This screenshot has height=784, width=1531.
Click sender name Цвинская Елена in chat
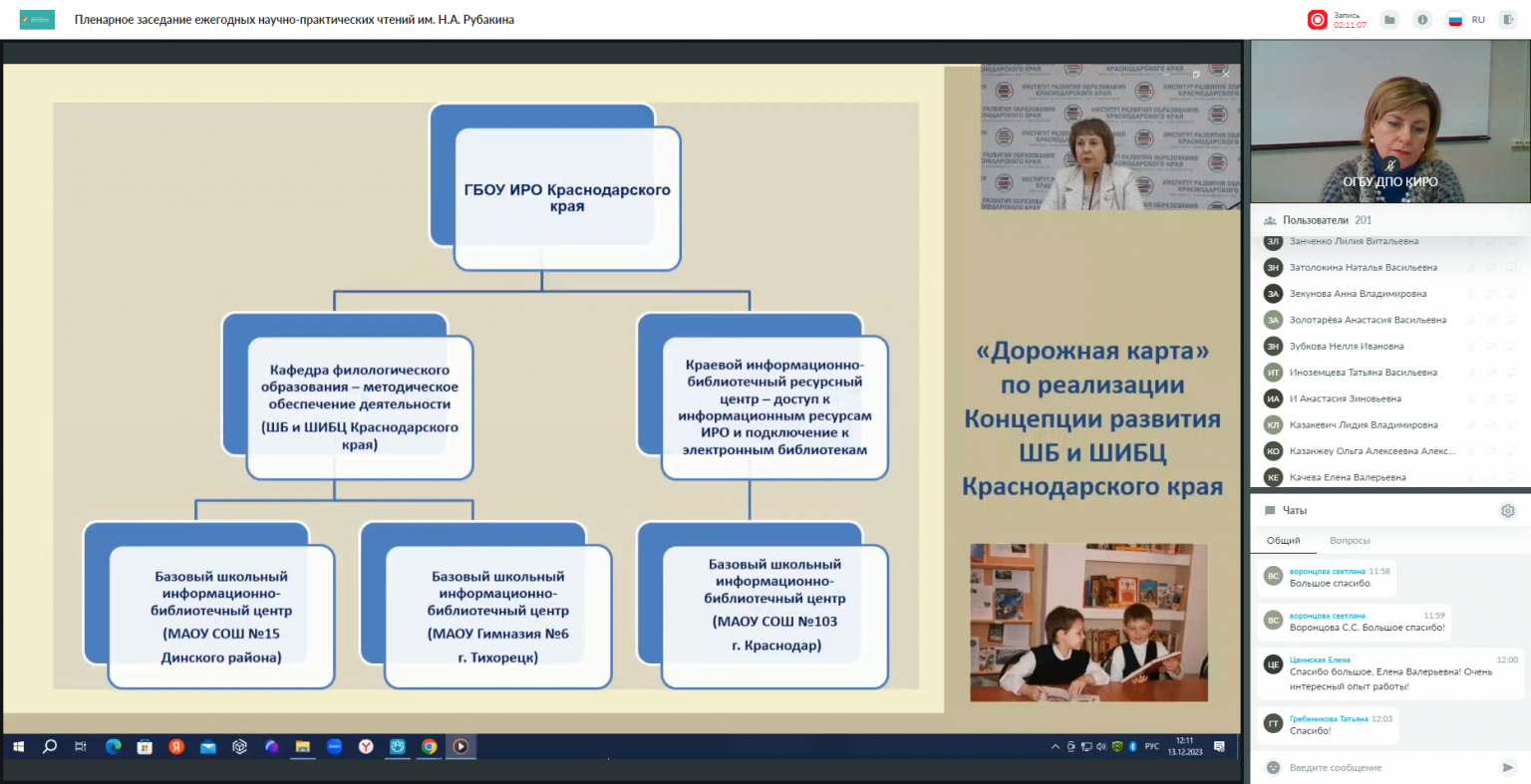1320,659
